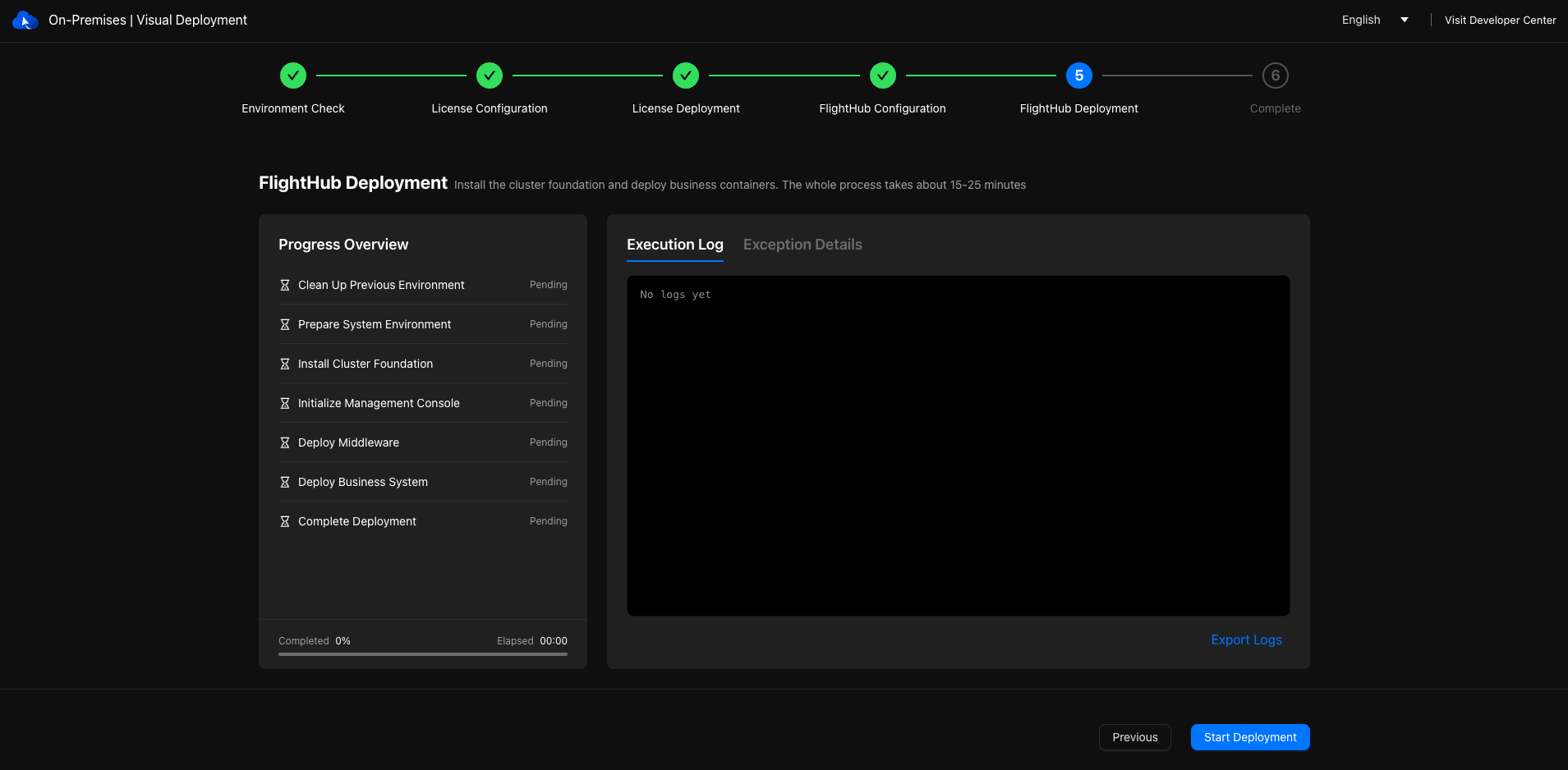Click the License Deployment green checkmark step
The height and width of the screenshot is (770, 1568).
pyautogui.click(x=686, y=76)
